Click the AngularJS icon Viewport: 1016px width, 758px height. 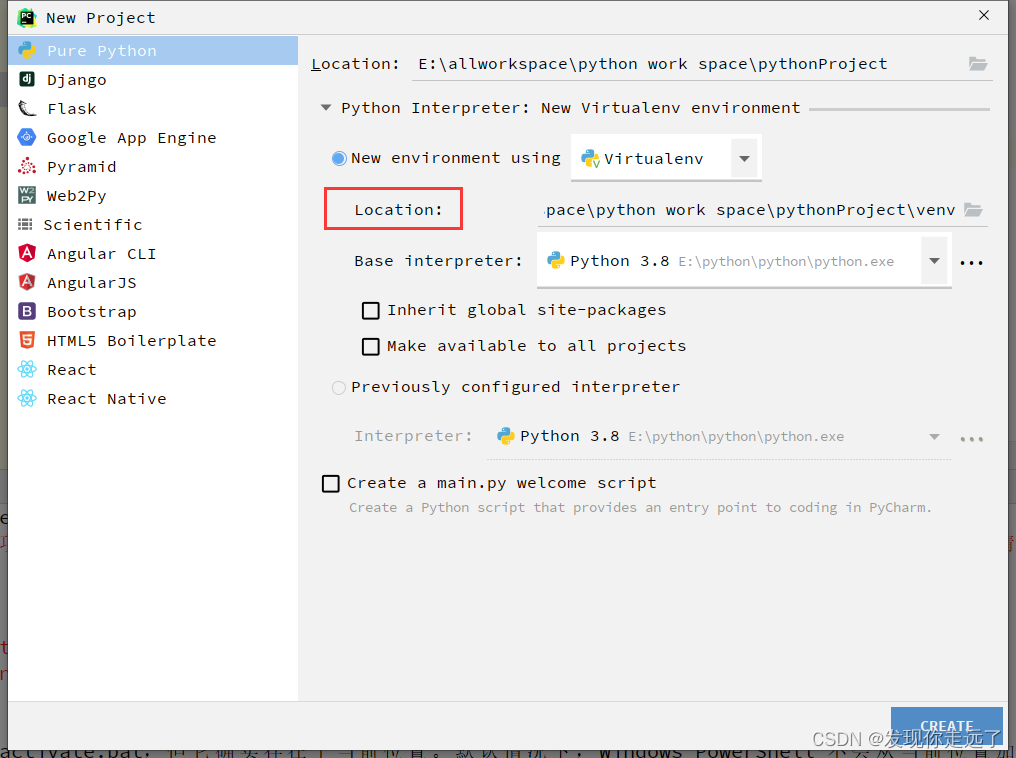(27, 282)
